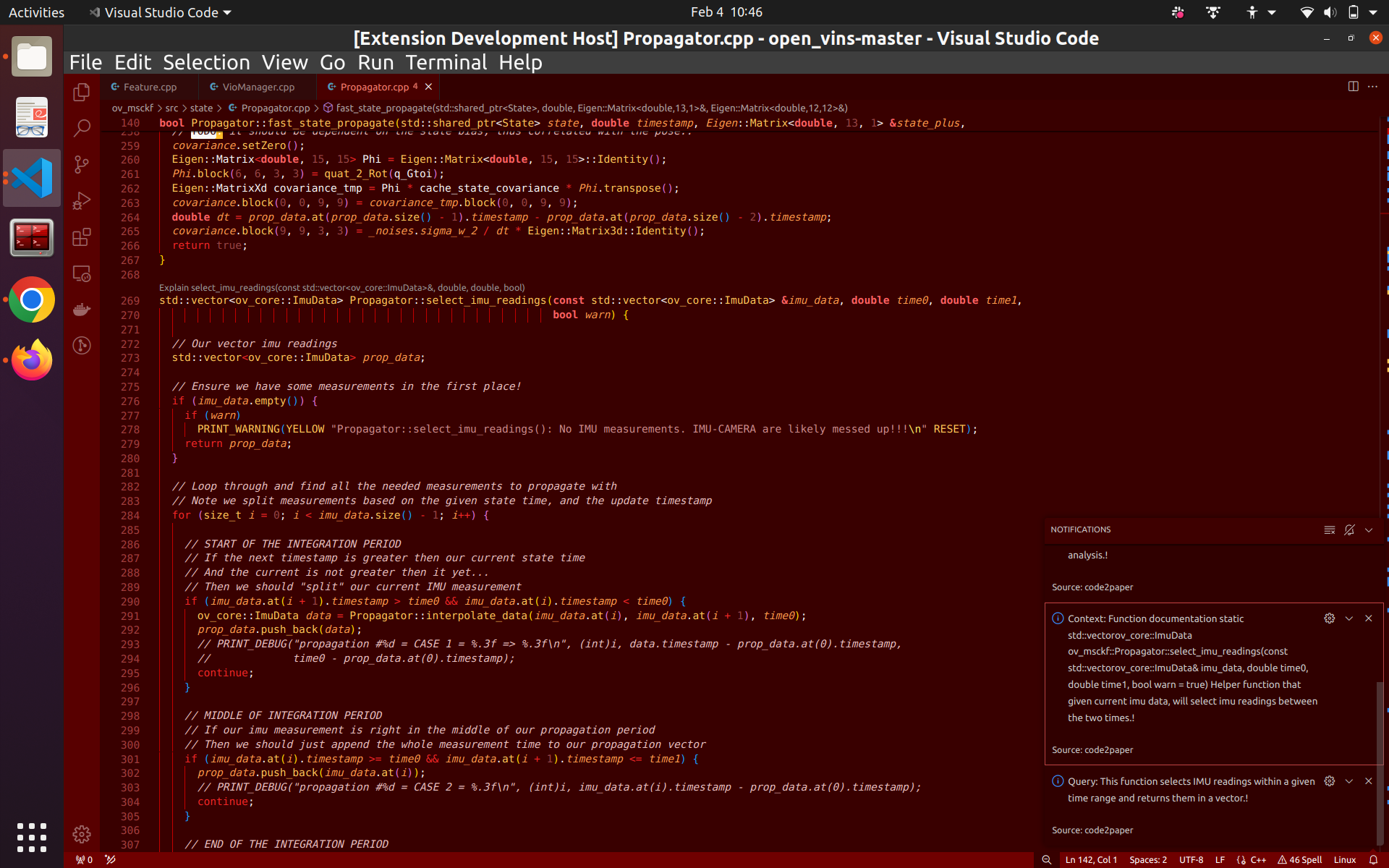
Task: Clear all notifications in the panel
Action: (1329, 530)
